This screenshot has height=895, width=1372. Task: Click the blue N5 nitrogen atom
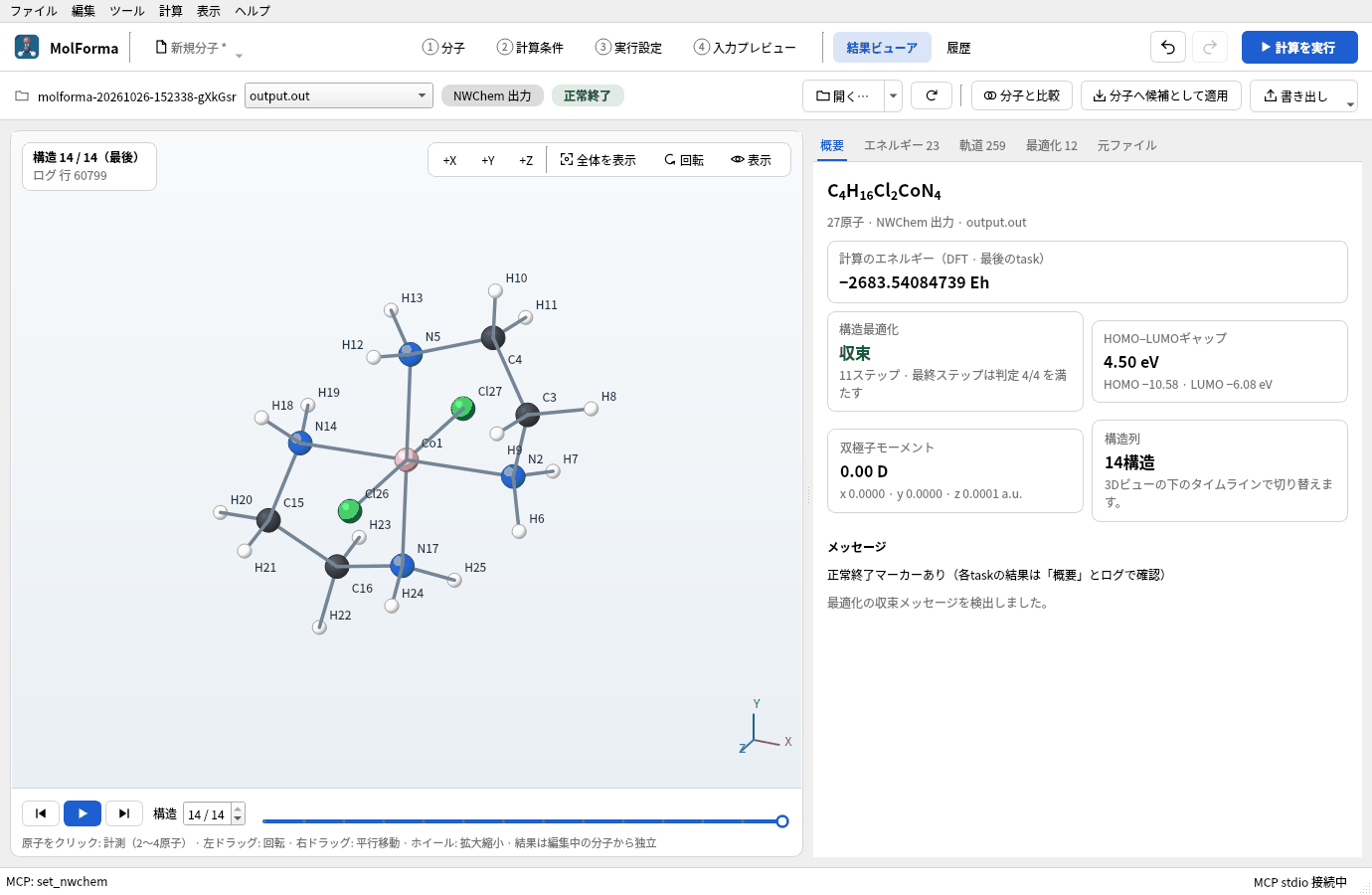point(411,353)
